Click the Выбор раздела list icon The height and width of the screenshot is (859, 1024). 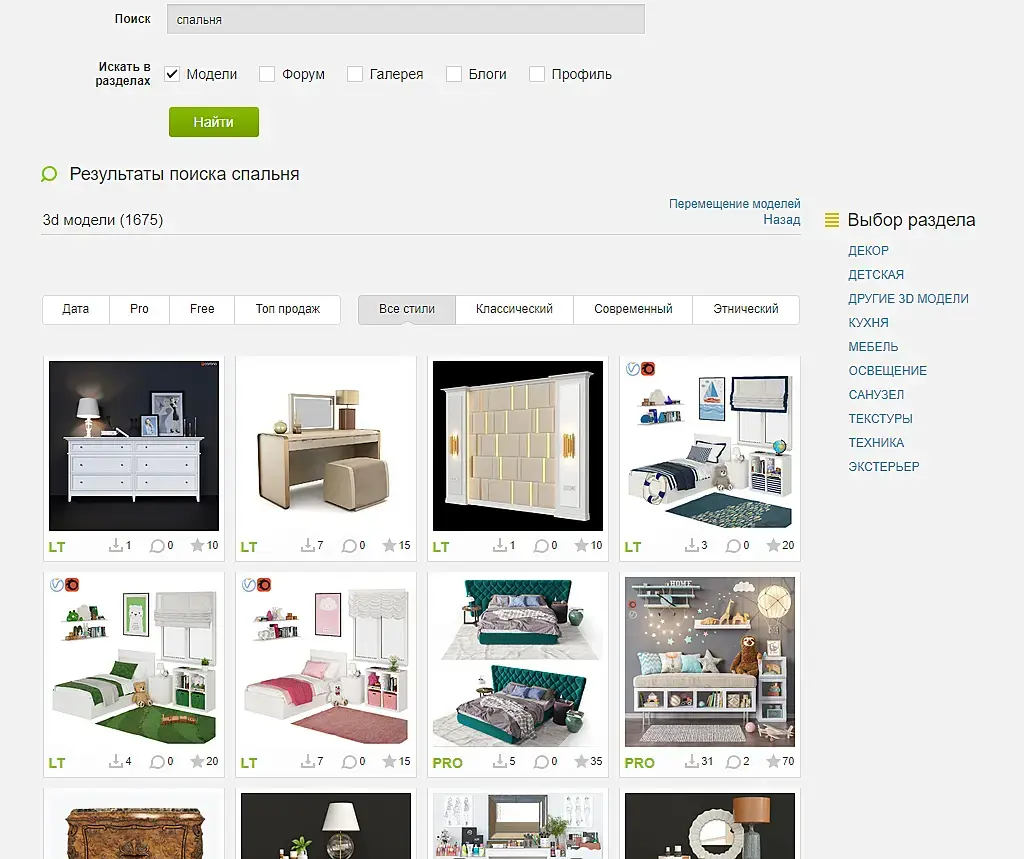point(831,220)
